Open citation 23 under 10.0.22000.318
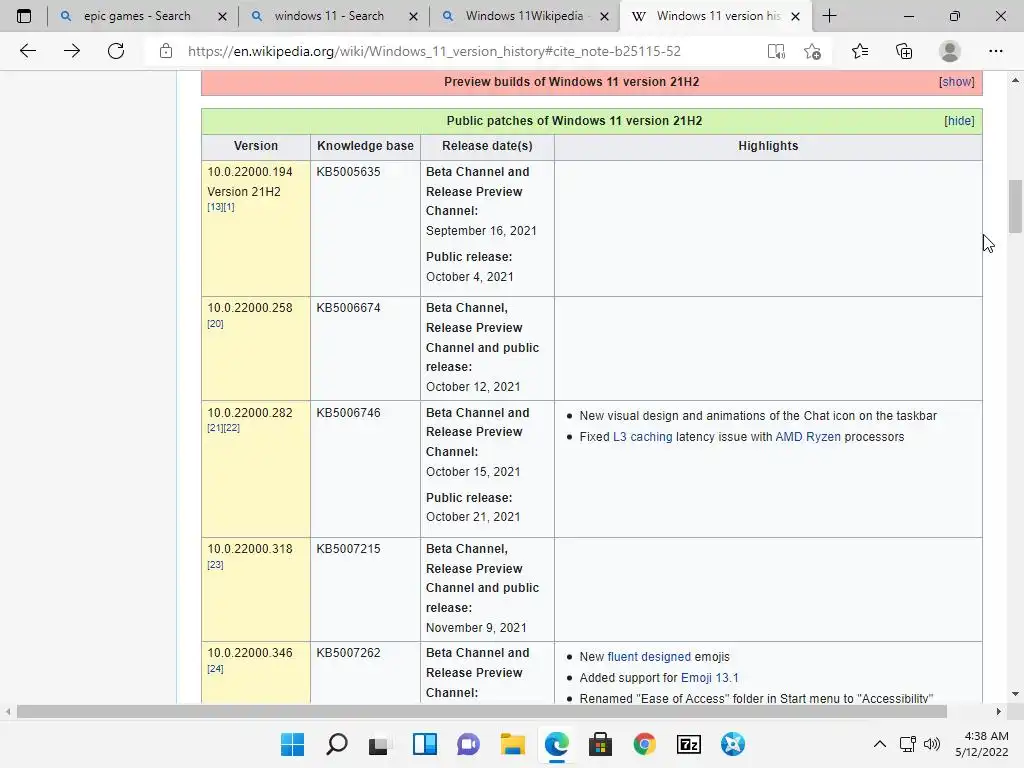This screenshot has height=768, width=1024. point(216,565)
